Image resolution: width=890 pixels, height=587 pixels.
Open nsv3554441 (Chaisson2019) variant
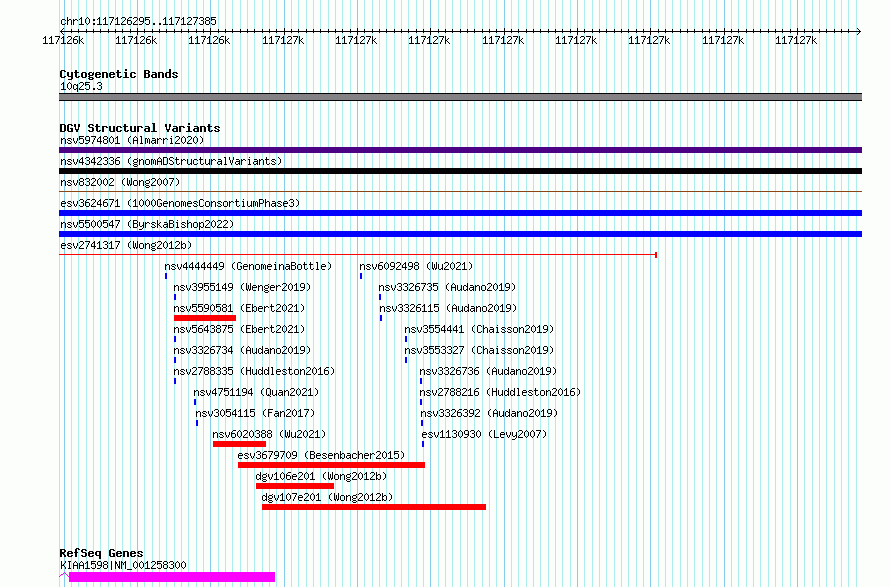(479, 329)
